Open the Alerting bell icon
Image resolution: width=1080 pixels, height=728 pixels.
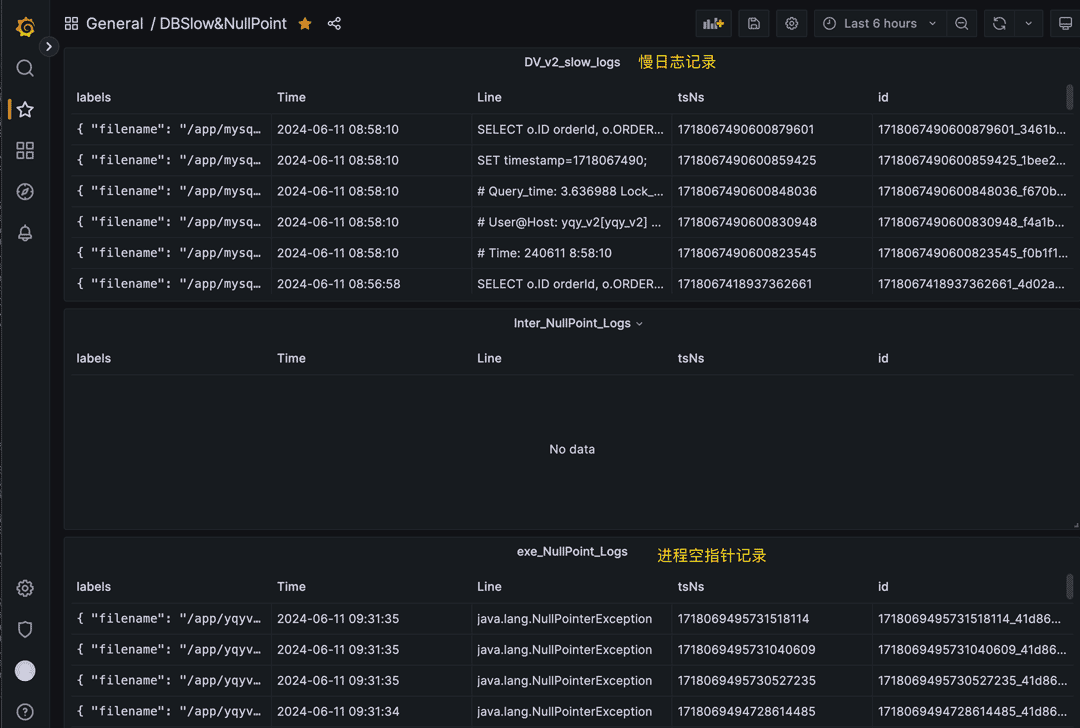click(25, 233)
